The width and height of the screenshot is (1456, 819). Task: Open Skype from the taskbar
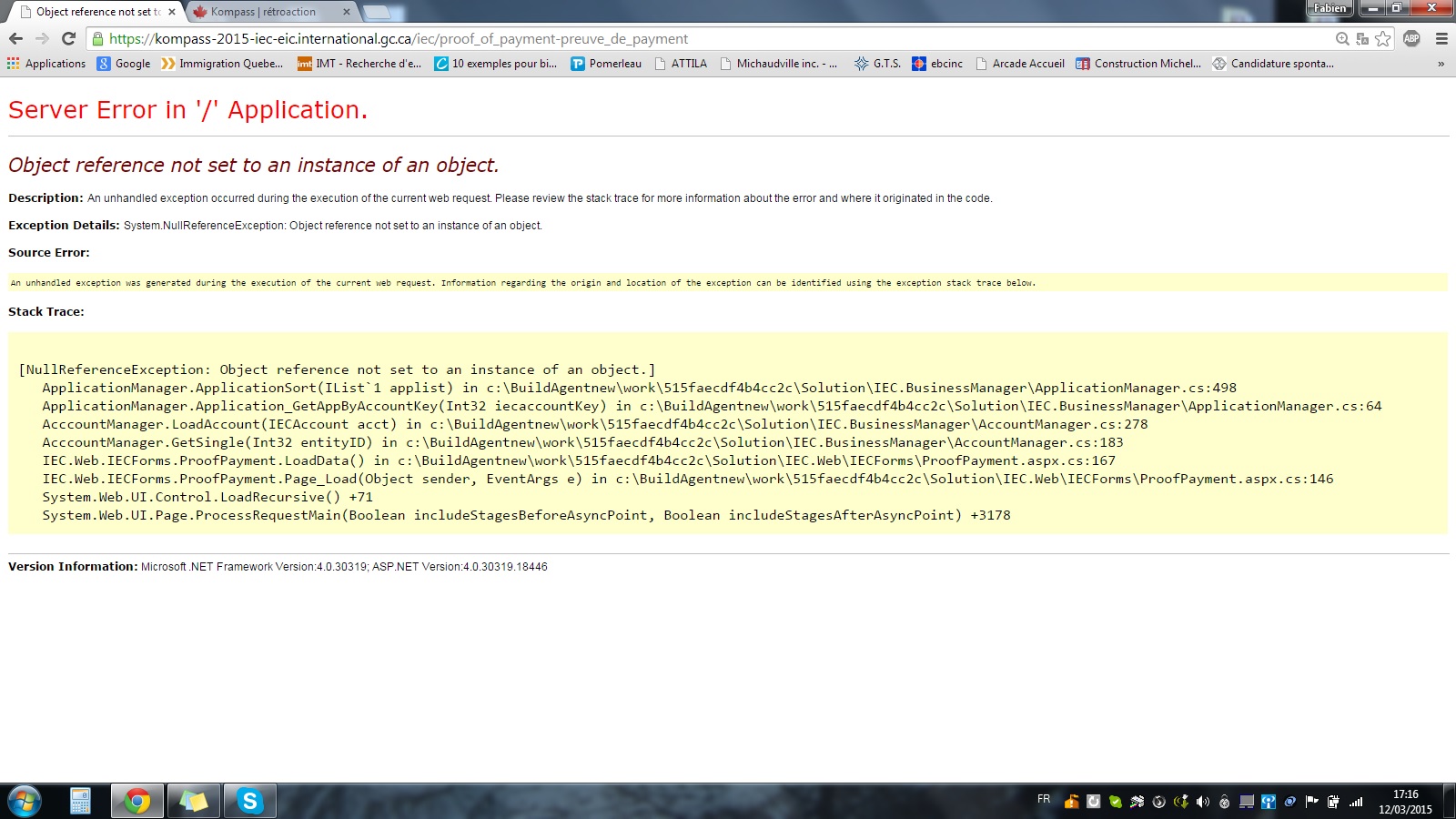click(249, 801)
